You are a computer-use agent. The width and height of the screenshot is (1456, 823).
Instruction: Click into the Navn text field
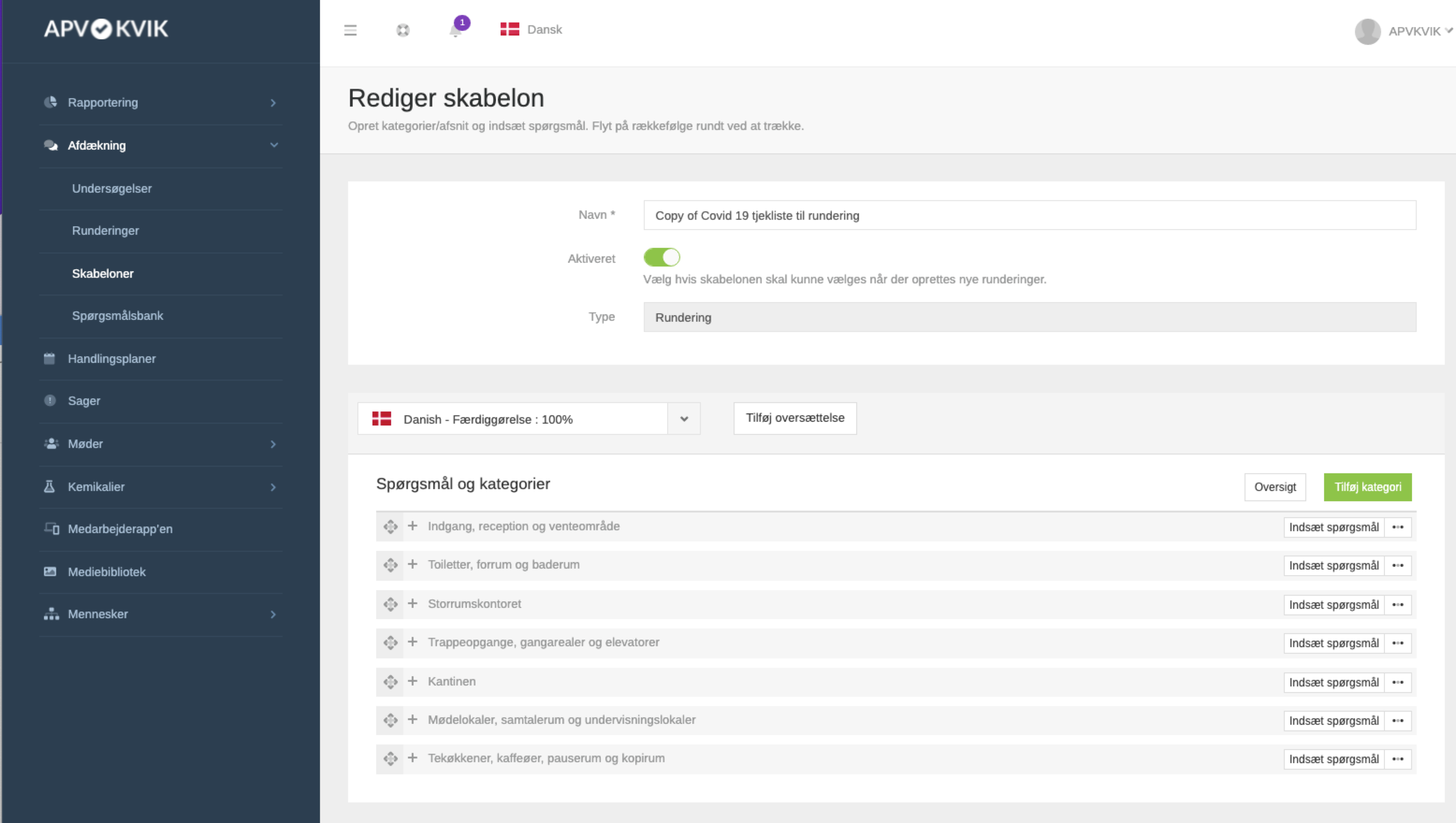1028,216
